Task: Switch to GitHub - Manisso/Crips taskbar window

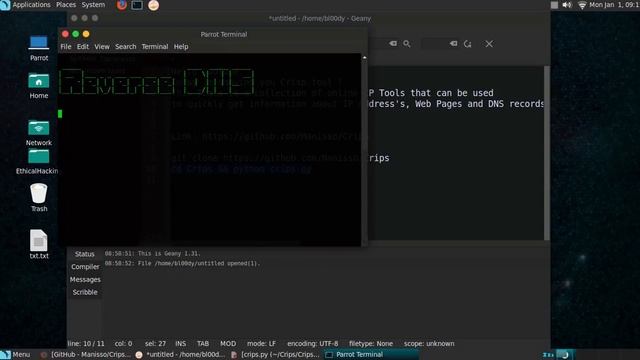Action: [86, 355]
